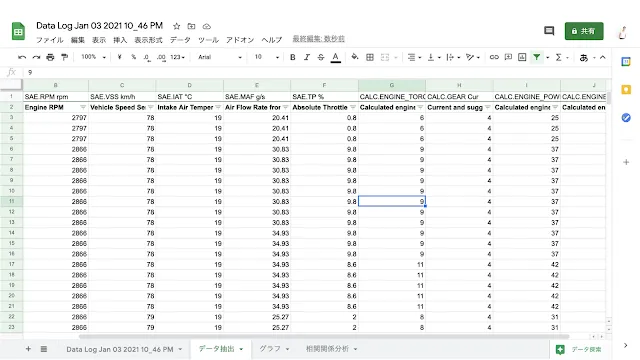Open the borders tool
This screenshot has width=640, height=360.
370,57
